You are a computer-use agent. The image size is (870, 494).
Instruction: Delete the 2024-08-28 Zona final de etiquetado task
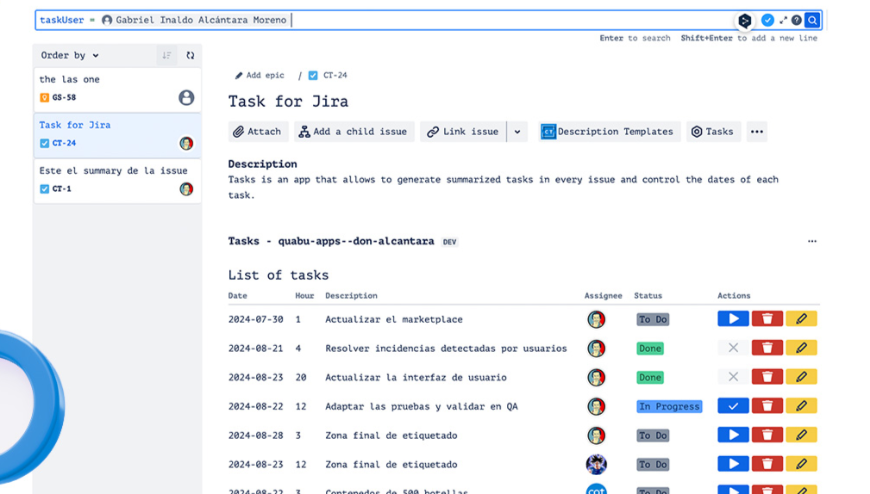[x=767, y=435]
